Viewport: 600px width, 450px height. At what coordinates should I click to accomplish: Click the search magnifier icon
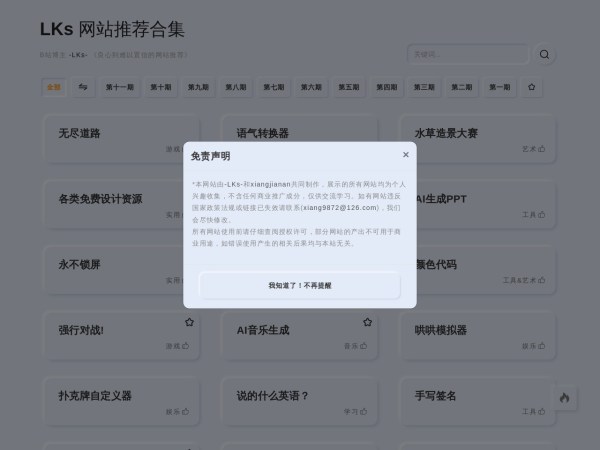[x=544, y=55]
